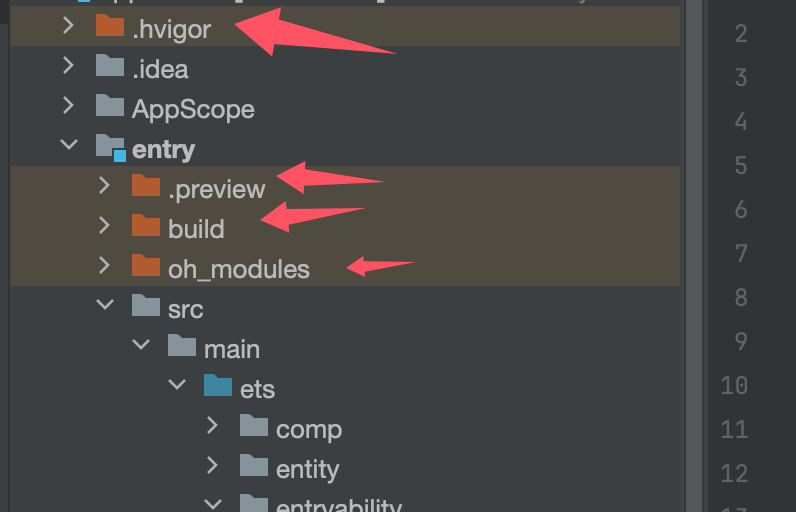Click the blue ets source folder icon
796x512 pixels.
tap(218, 385)
